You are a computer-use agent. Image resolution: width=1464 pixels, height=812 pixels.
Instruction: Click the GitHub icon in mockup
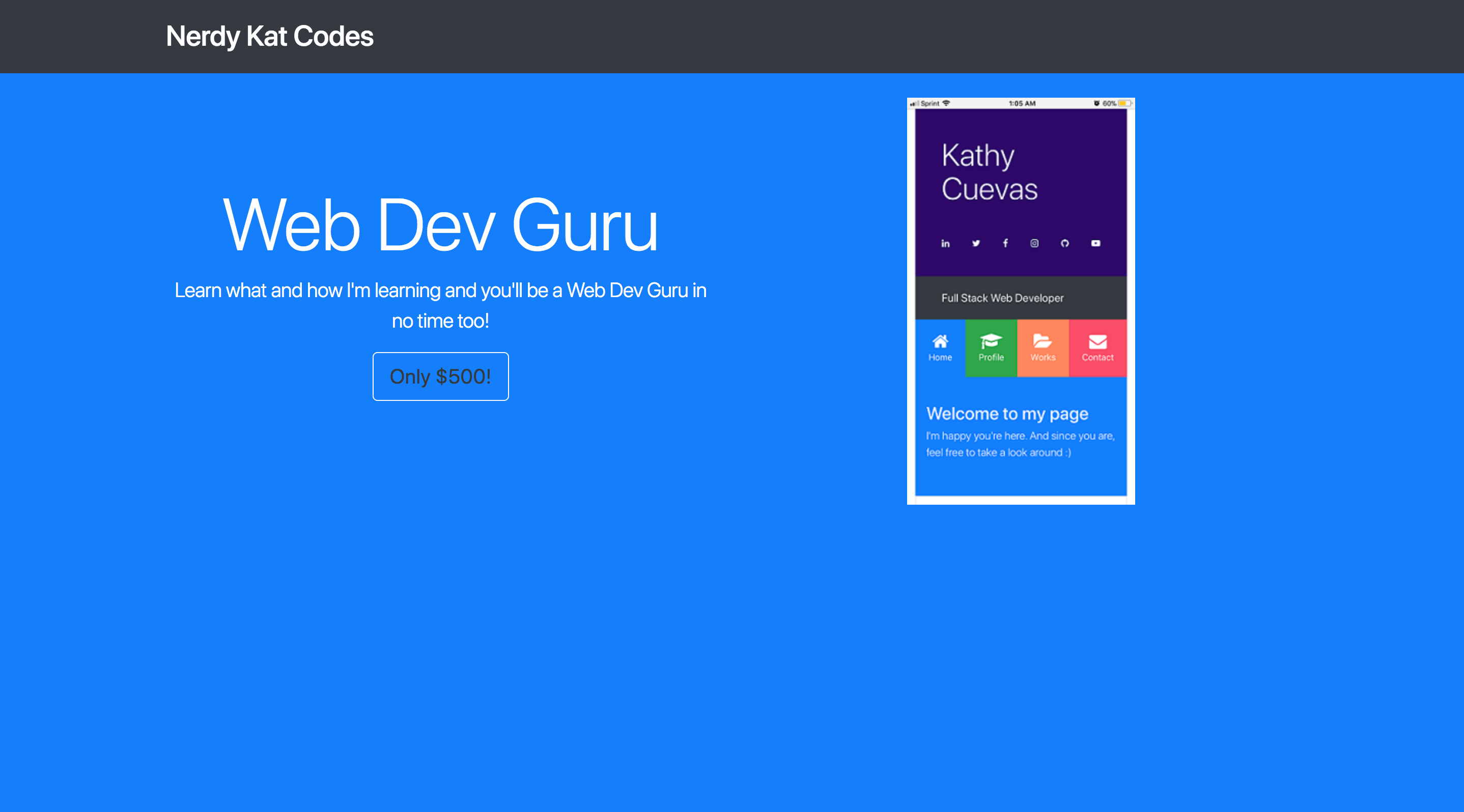pos(1065,244)
